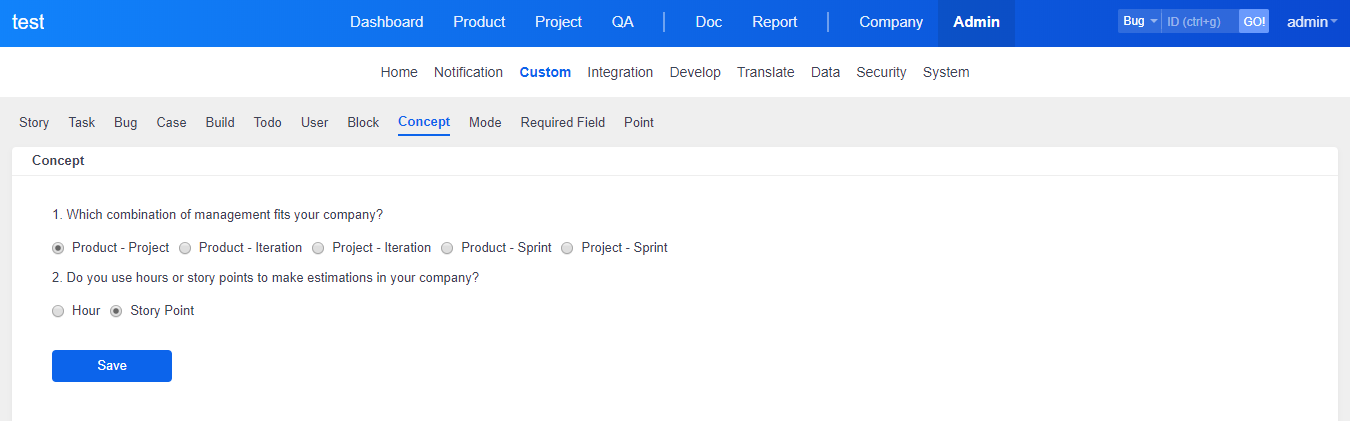
Task: Go to the QA section
Action: pos(622,22)
